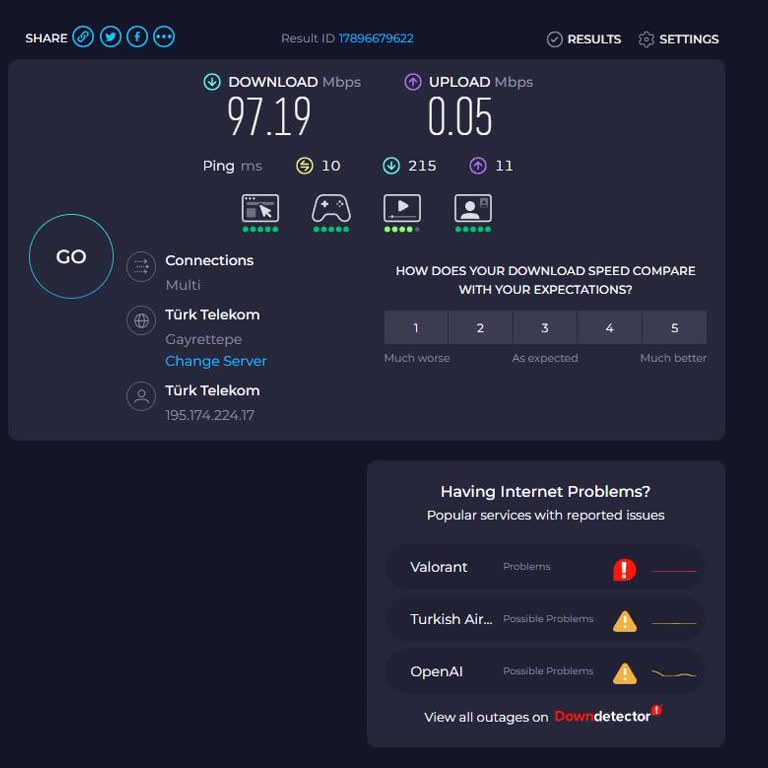Open the OpenAI outage row
The width and height of the screenshot is (768, 768).
point(545,671)
